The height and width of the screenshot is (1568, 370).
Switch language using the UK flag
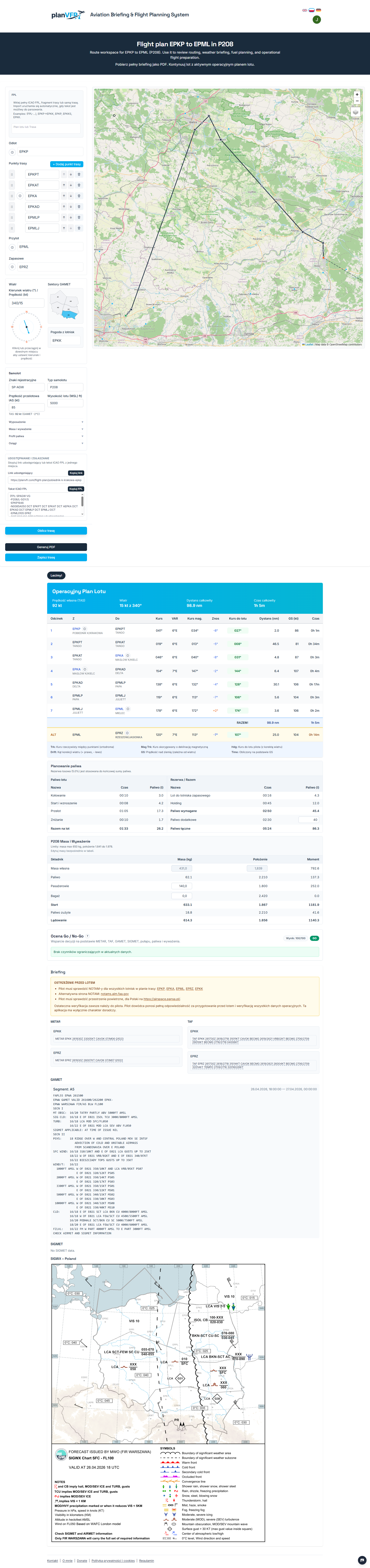tap(305, 10)
